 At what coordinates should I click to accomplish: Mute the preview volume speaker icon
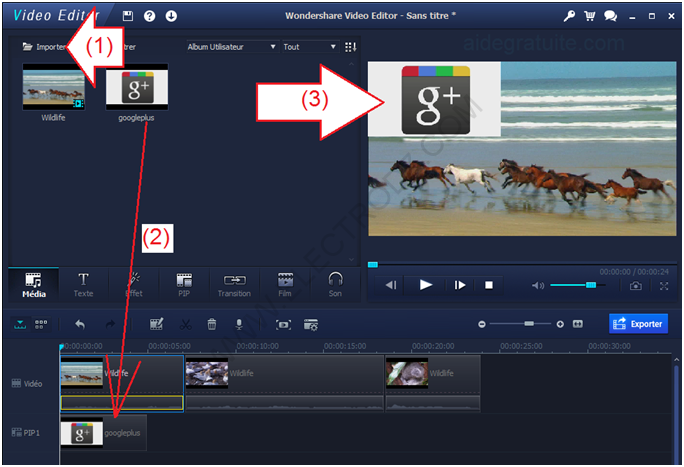coord(537,286)
